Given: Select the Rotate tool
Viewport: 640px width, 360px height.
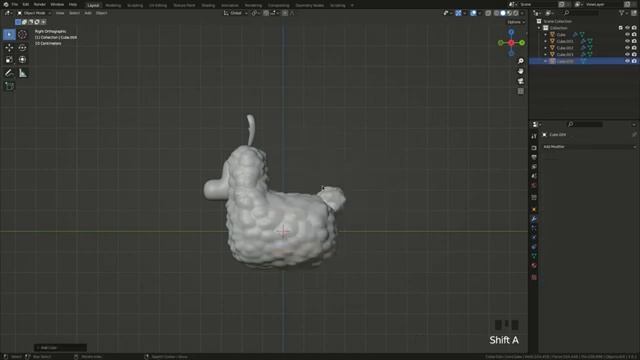Looking at the screenshot, I should tap(22, 48).
